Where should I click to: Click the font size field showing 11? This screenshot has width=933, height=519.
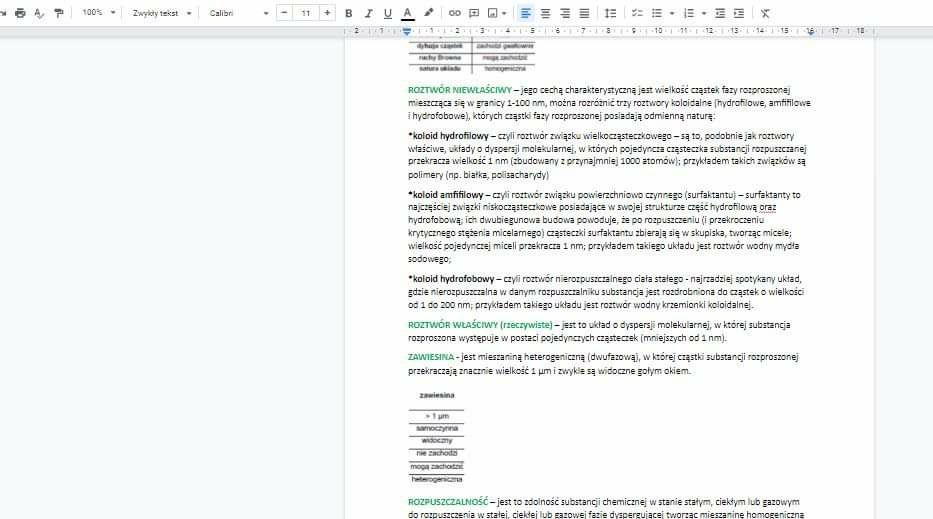click(305, 13)
